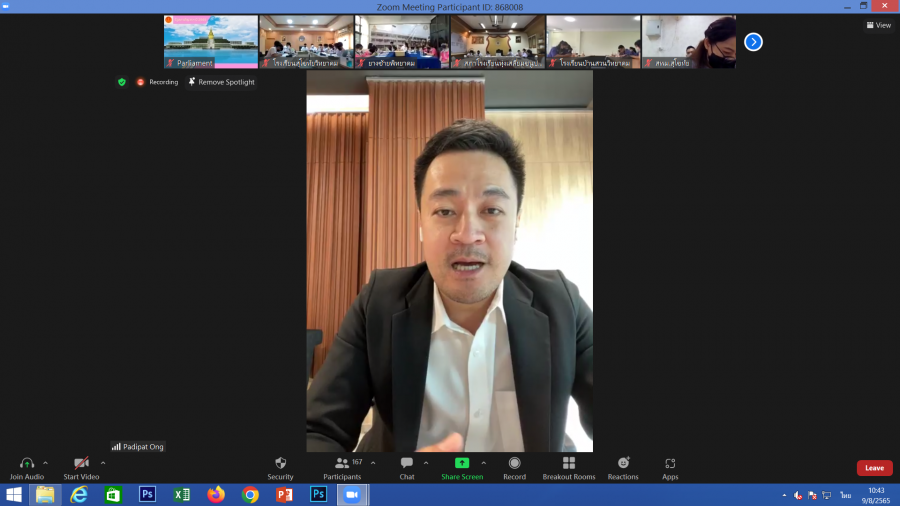Click Join Audio headphone button
The width and height of the screenshot is (900, 506).
point(27,467)
